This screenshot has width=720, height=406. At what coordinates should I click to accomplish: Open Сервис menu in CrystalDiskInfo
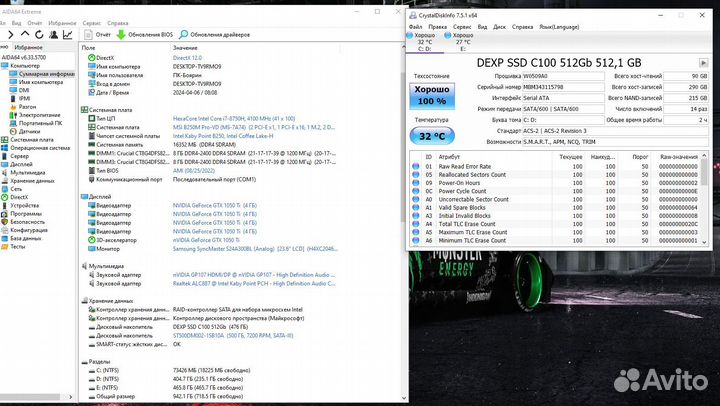point(462,27)
